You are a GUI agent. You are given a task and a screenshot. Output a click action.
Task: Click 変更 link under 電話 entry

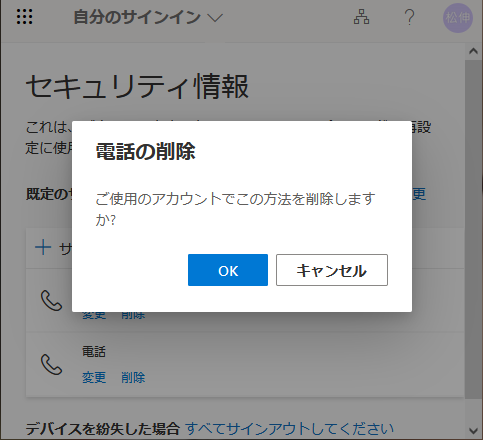94,379
